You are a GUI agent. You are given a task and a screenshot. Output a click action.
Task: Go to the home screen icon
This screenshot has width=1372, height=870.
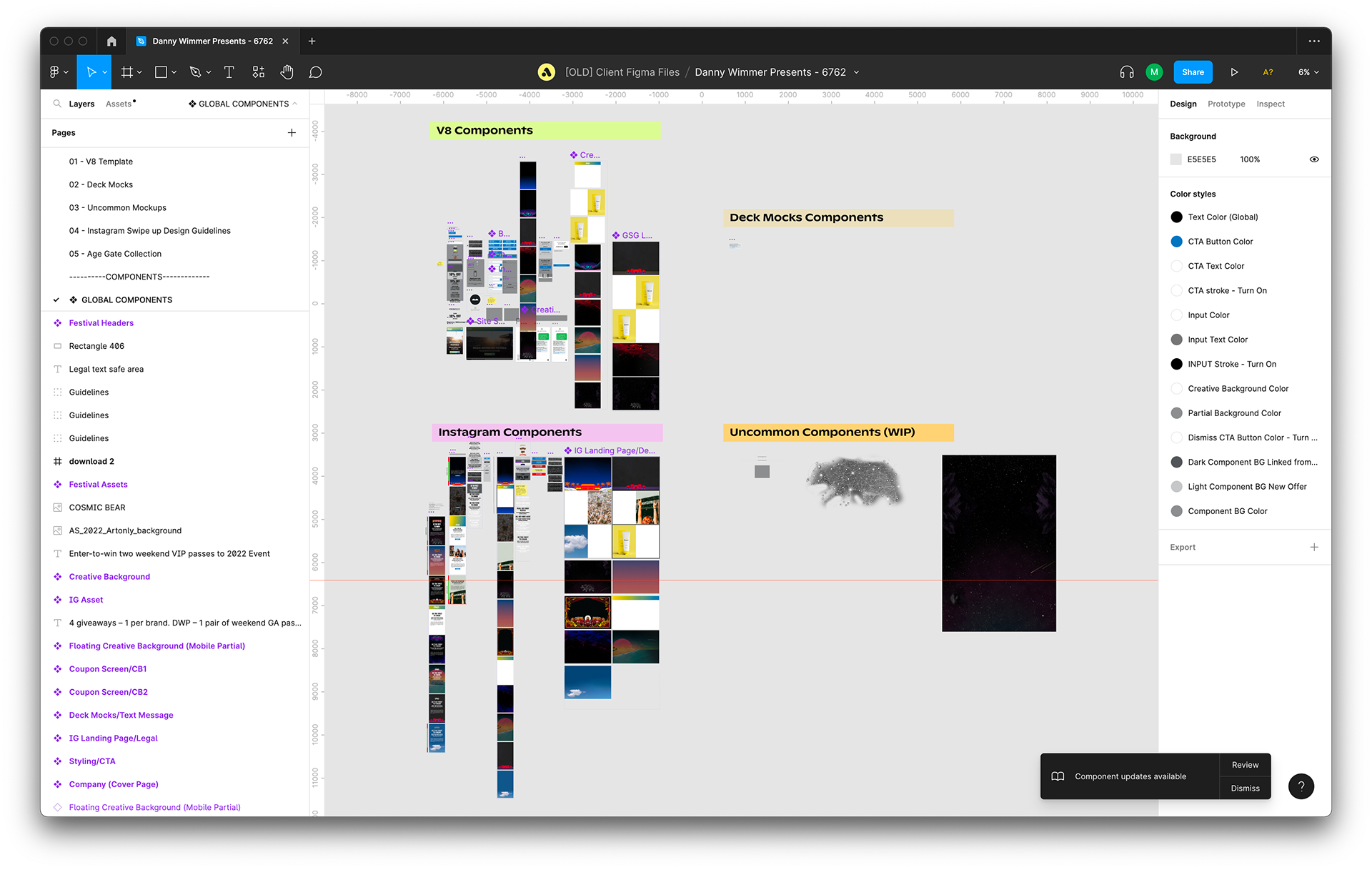pyautogui.click(x=111, y=41)
